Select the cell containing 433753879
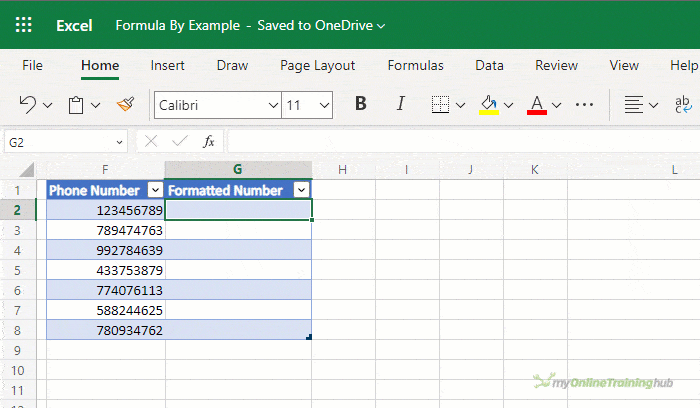Viewport: 700px width, 408px height. (106, 270)
